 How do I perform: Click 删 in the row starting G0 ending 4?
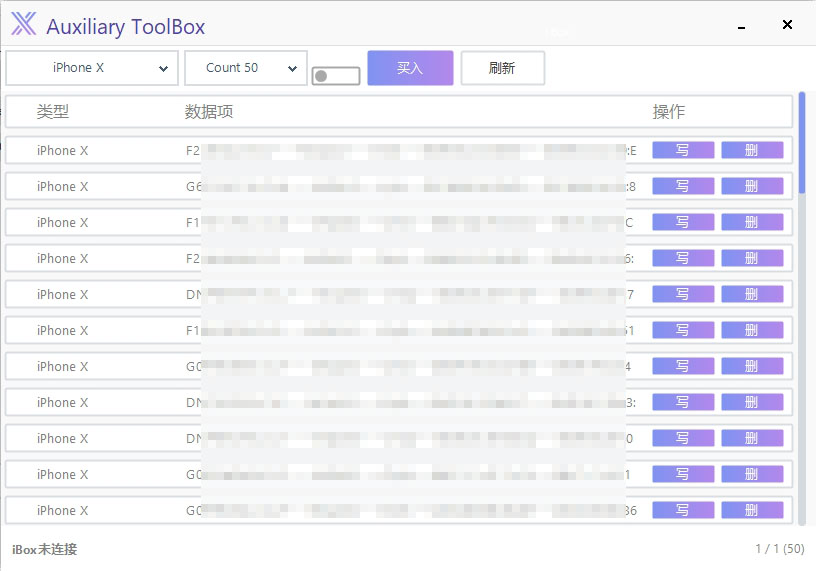752,366
